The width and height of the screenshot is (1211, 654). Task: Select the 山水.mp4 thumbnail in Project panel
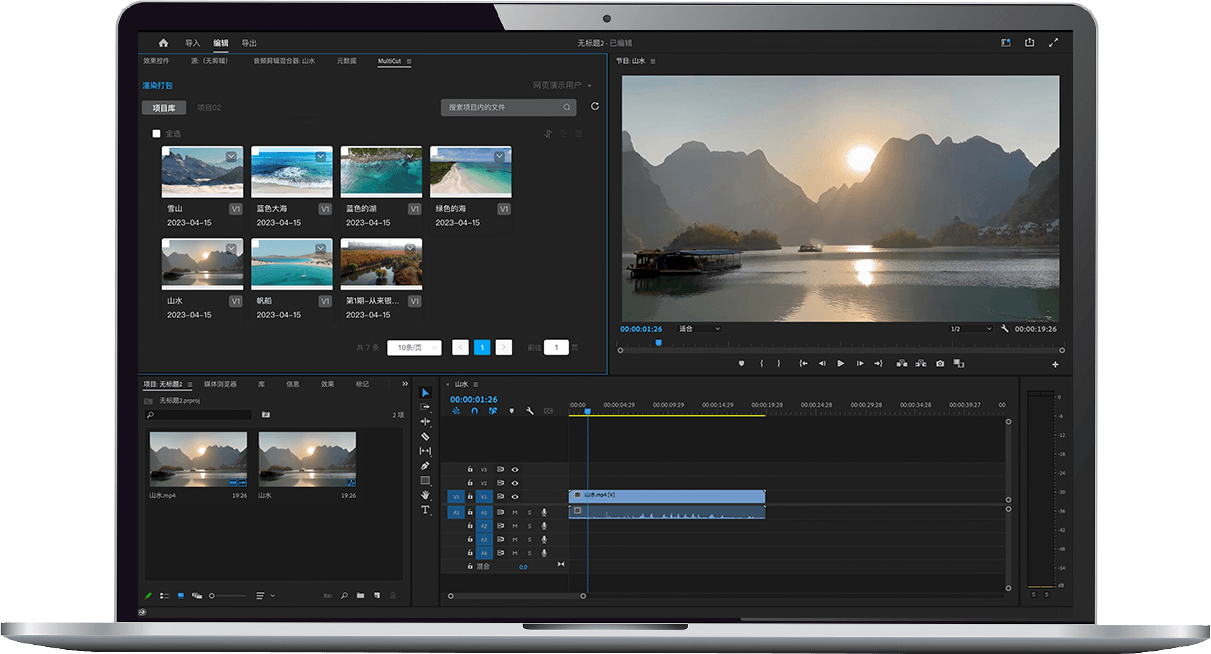coord(198,459)
